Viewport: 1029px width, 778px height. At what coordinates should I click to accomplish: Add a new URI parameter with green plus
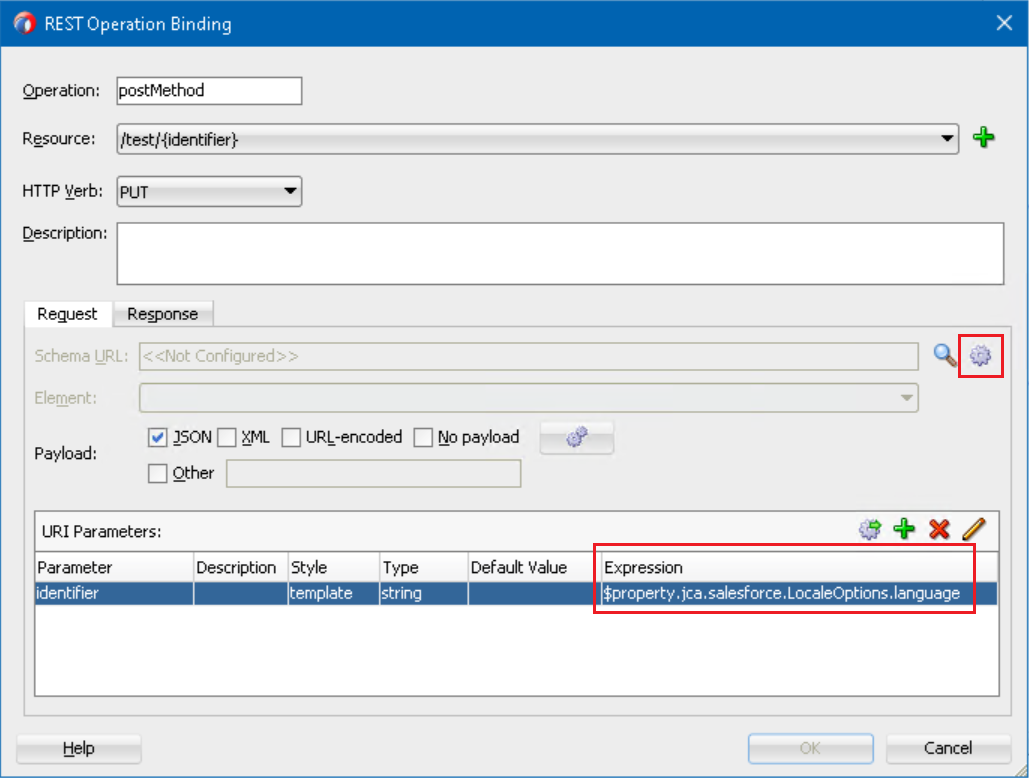pos(905,530)
